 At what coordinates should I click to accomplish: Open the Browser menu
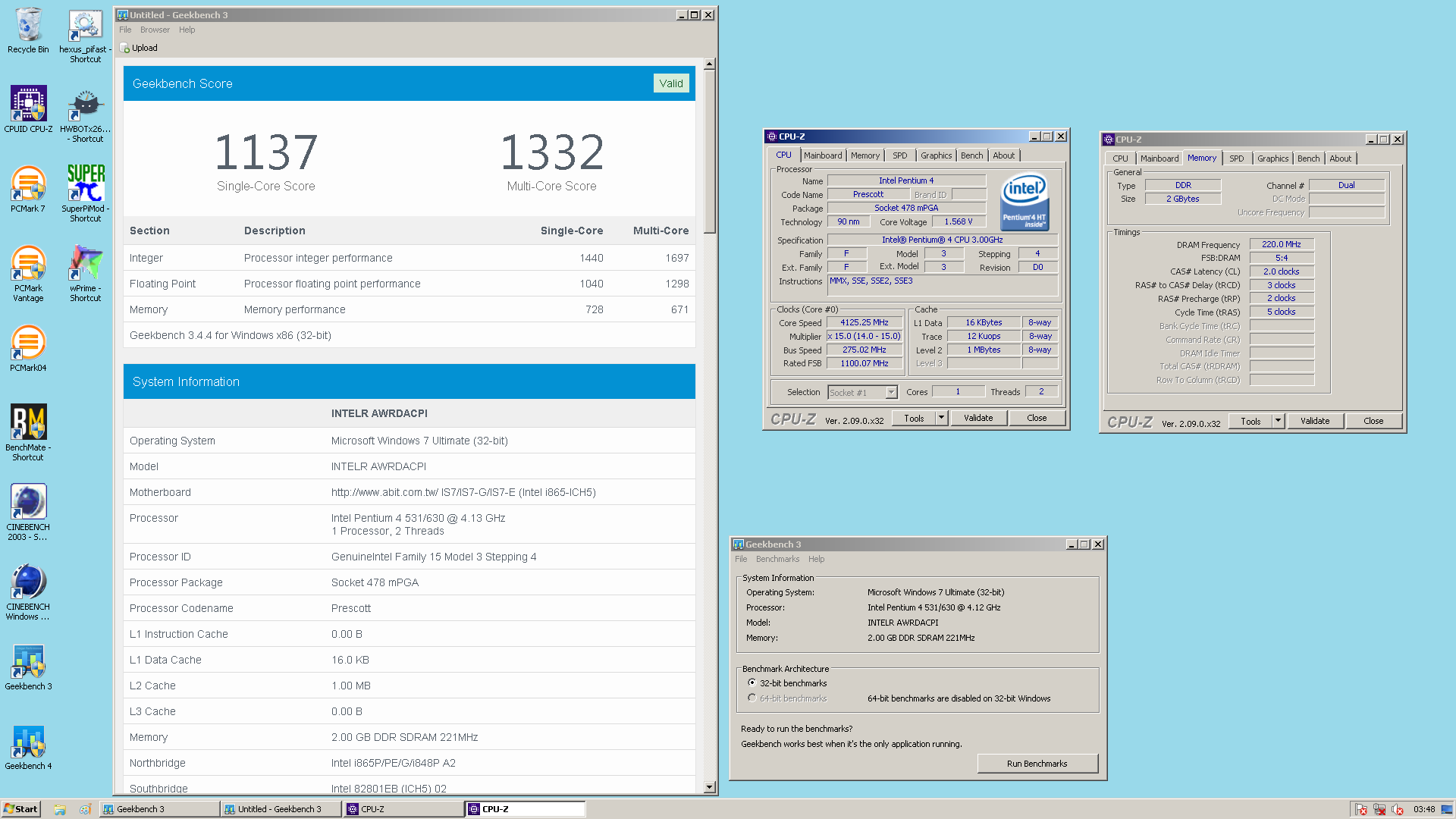(x=155, y=30)
